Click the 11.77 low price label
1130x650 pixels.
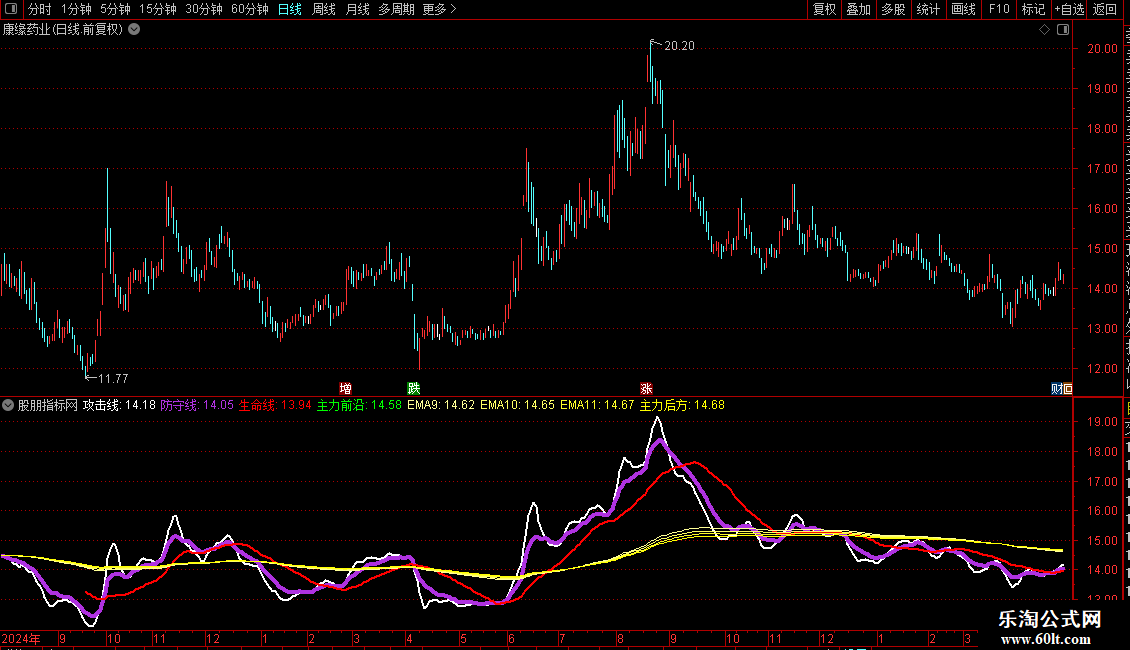[x=112, y=378]
